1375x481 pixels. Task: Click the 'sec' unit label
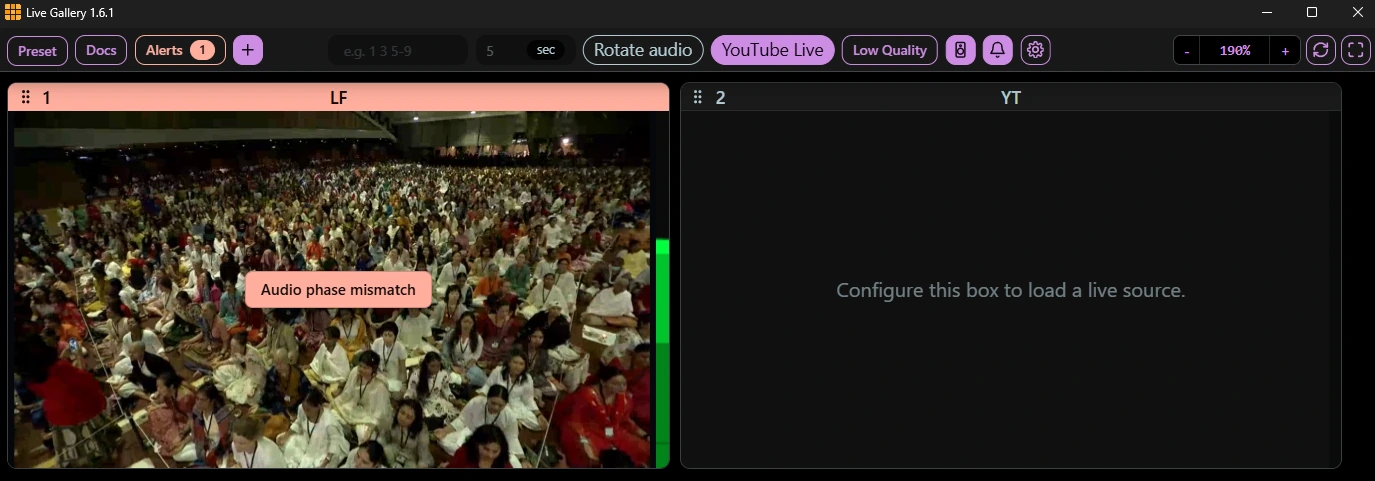tap(546, 50)
